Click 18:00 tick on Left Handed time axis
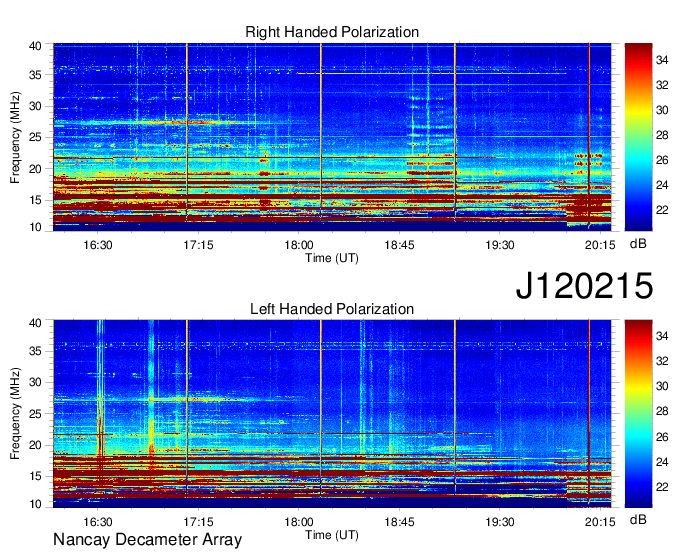The height and width of the screenshot is (552, 680). [299, 521]
